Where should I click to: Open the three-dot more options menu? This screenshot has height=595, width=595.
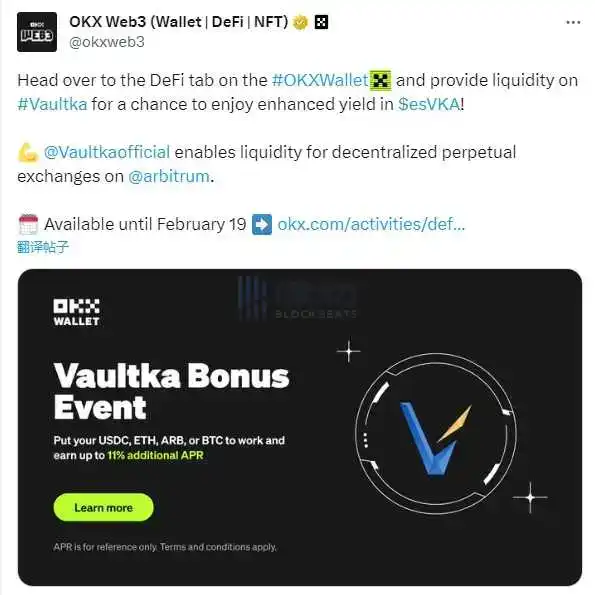tap(573, 23)
